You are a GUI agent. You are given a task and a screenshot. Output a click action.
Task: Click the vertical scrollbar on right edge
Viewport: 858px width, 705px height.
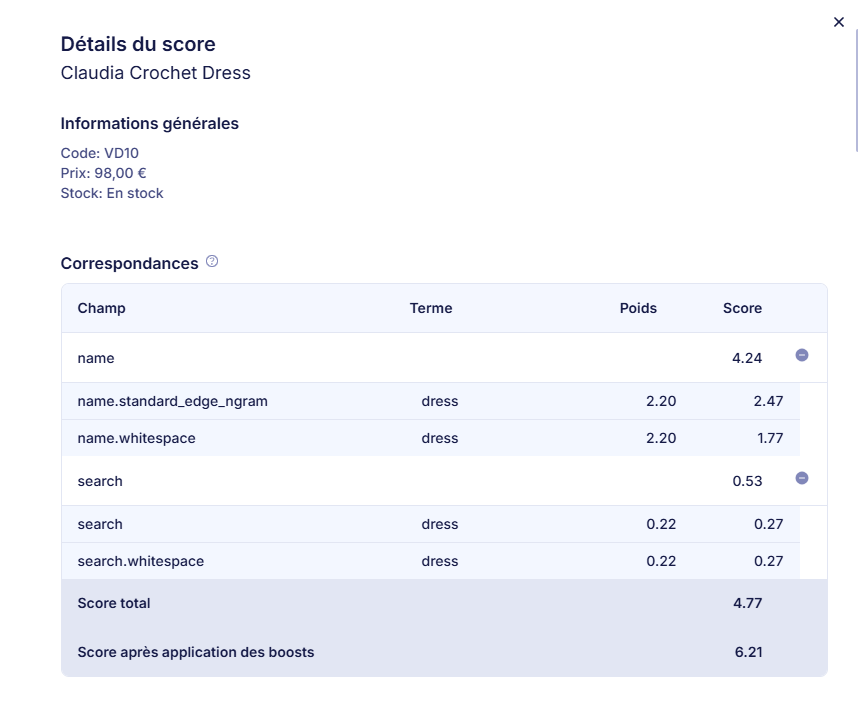tap(855, 90)
